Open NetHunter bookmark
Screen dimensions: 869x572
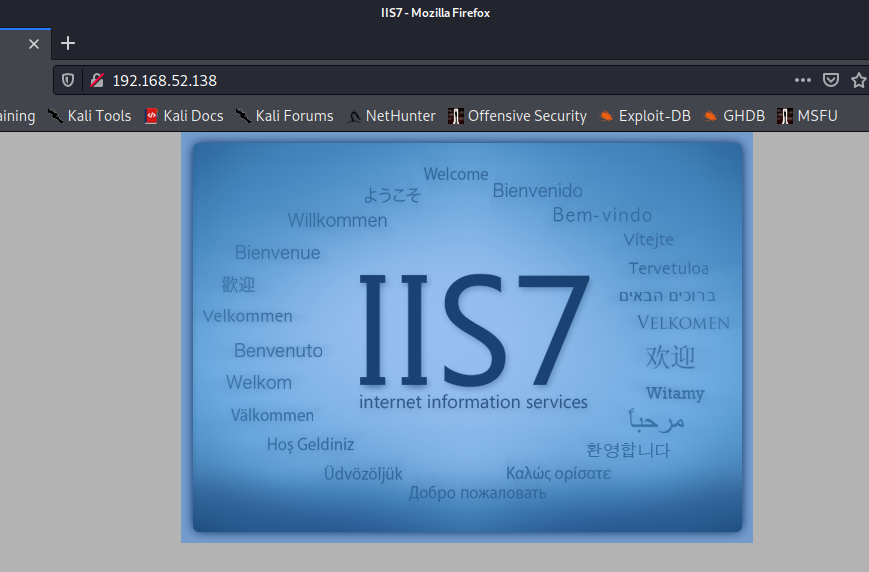(391, 116)
